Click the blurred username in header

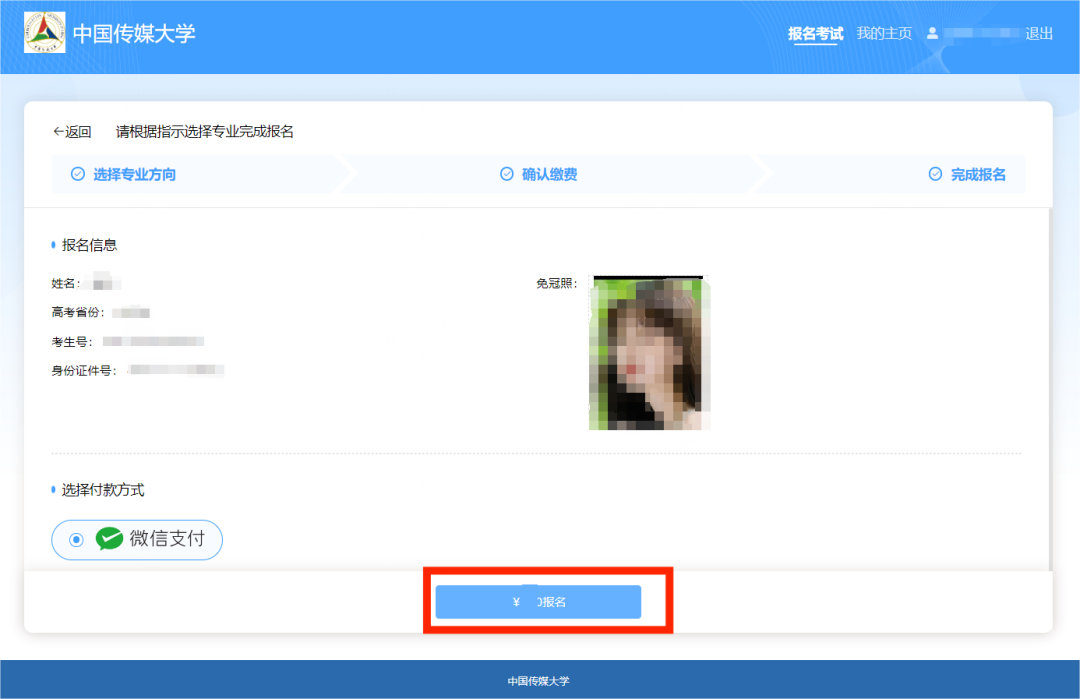(981, 33)
